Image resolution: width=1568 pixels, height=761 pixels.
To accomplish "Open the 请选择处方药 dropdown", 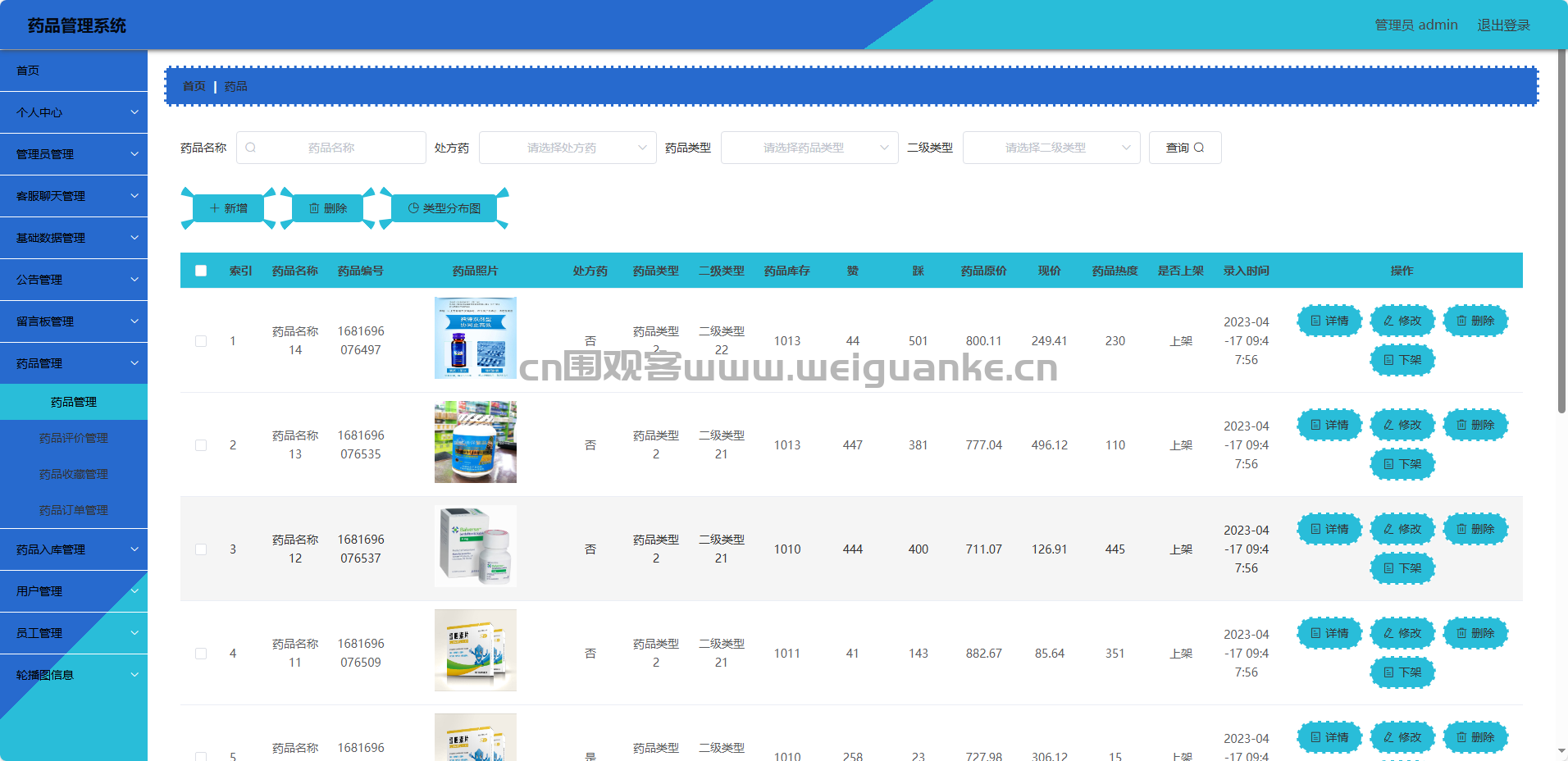I will coord(567,148).
